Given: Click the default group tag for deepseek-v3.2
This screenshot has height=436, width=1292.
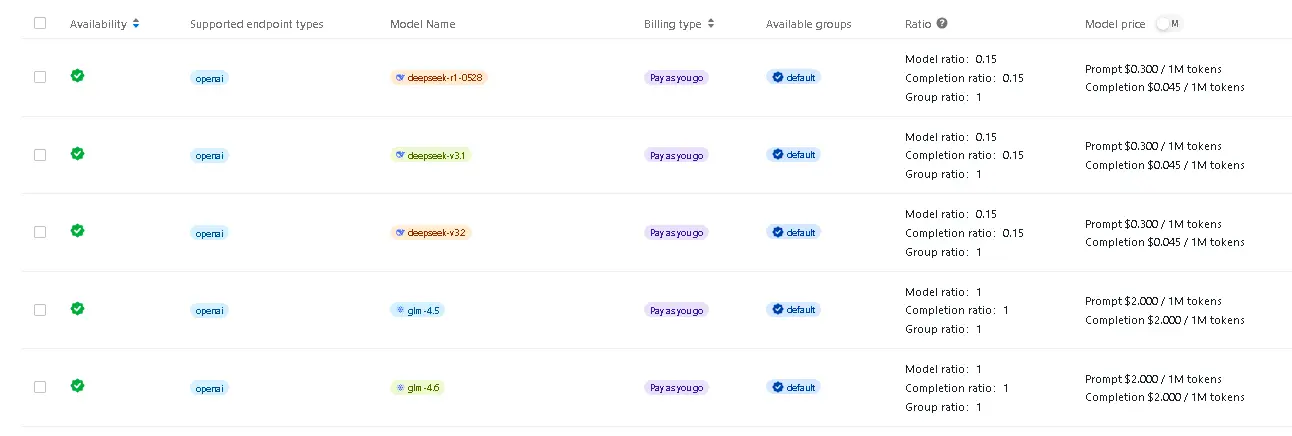Looking at the screenshot, I should click(794, 232).
